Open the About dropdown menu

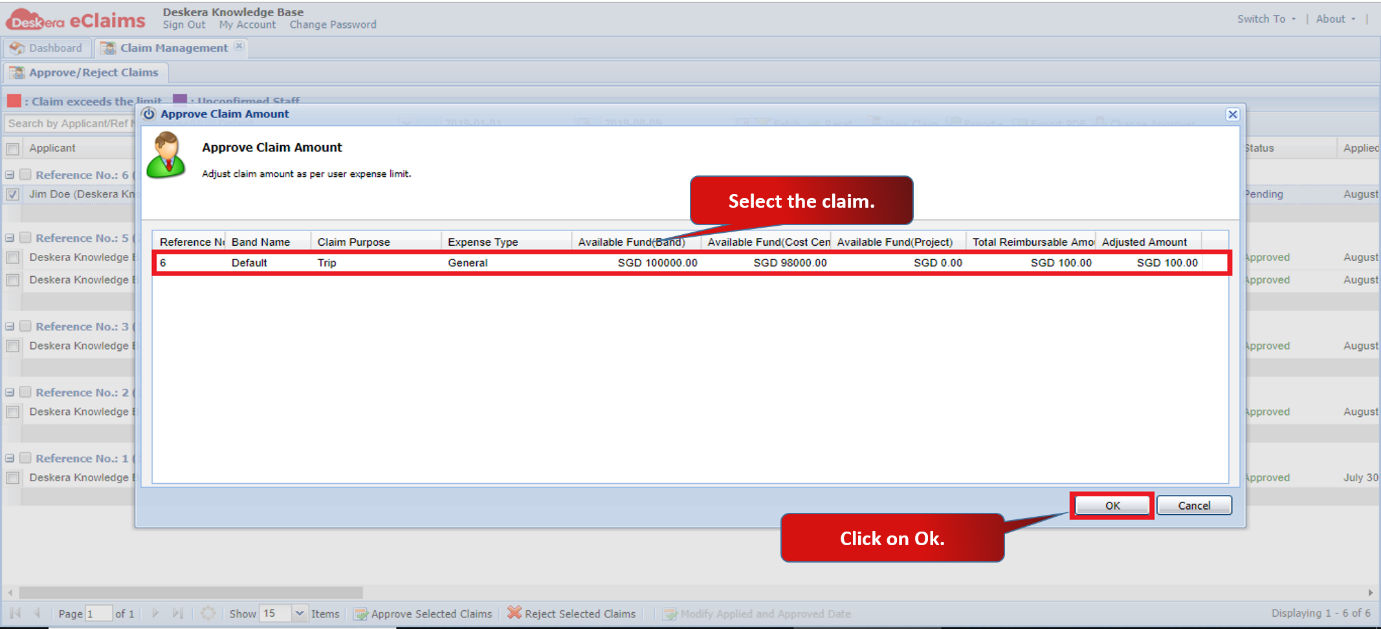(x=1336, y=19)
